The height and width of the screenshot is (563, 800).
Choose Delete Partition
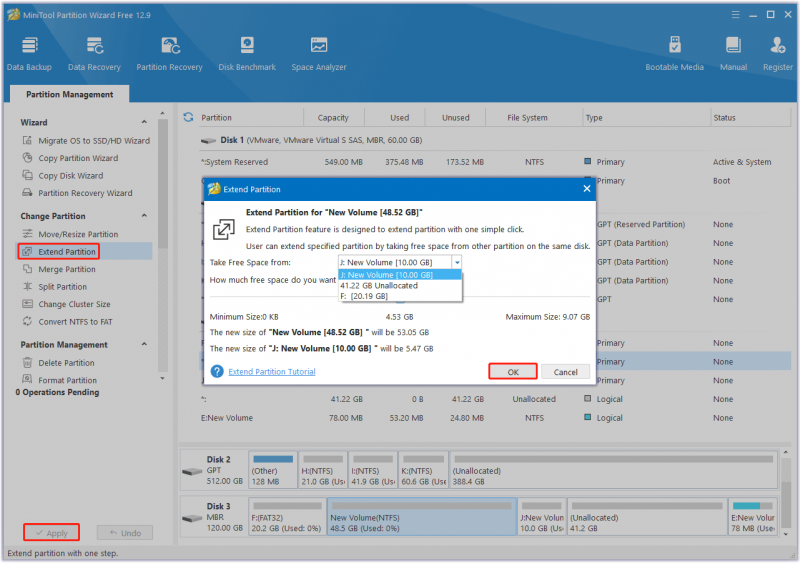tap(59, 363)
